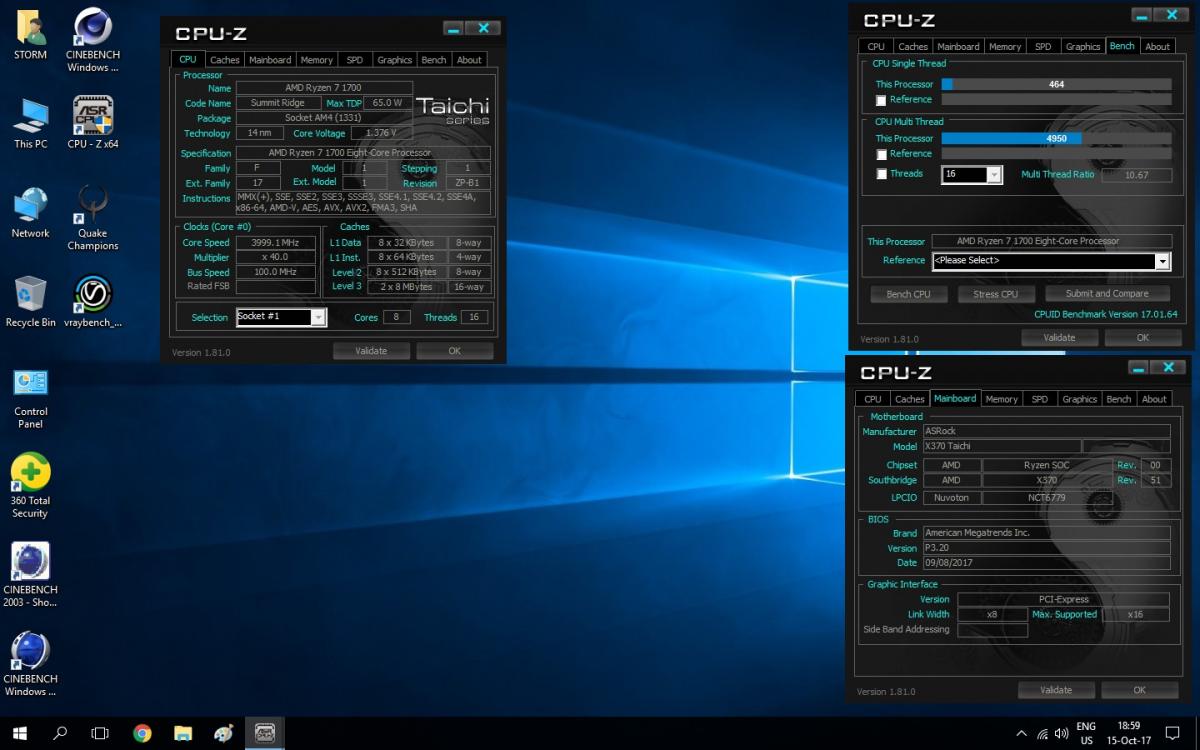Switch to SPD tab in left CPU-Z window
Viewport: 1200px width, 750px height.
tap(355, 60)
